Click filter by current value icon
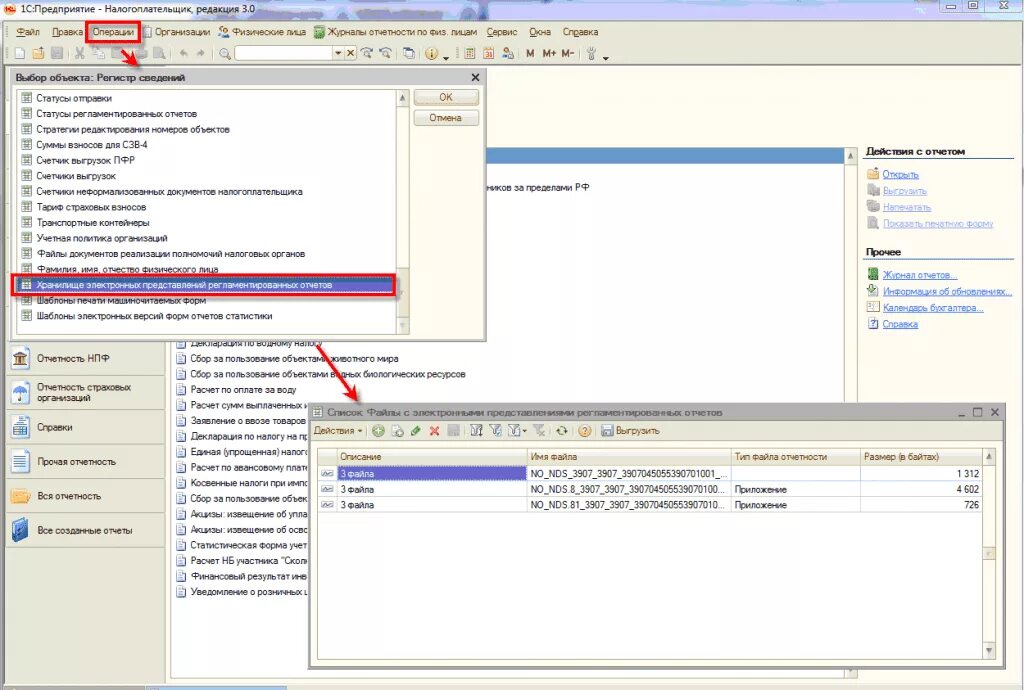 pos(496,431)
